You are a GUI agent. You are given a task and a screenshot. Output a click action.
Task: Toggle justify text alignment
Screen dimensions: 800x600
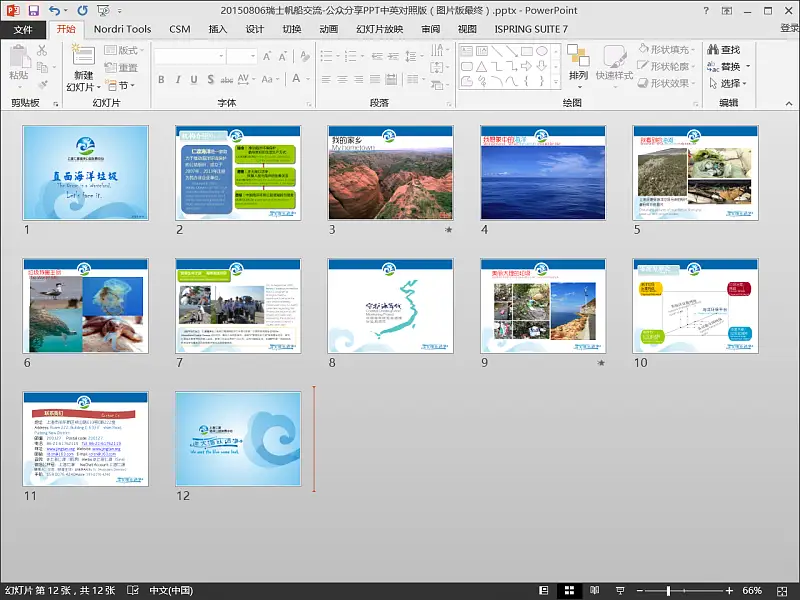[x=375, y=79]
